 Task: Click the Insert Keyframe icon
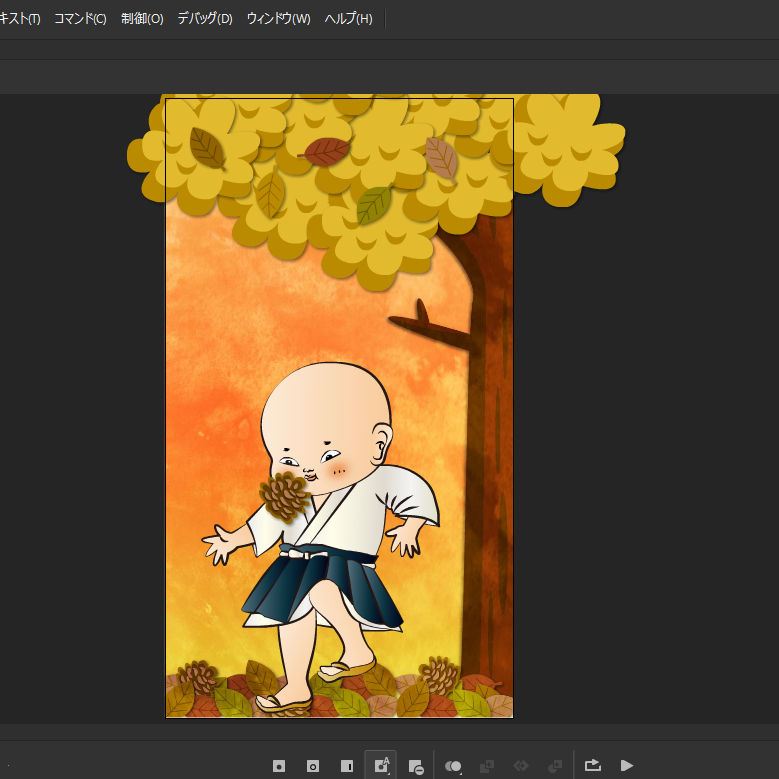(279, 766)
